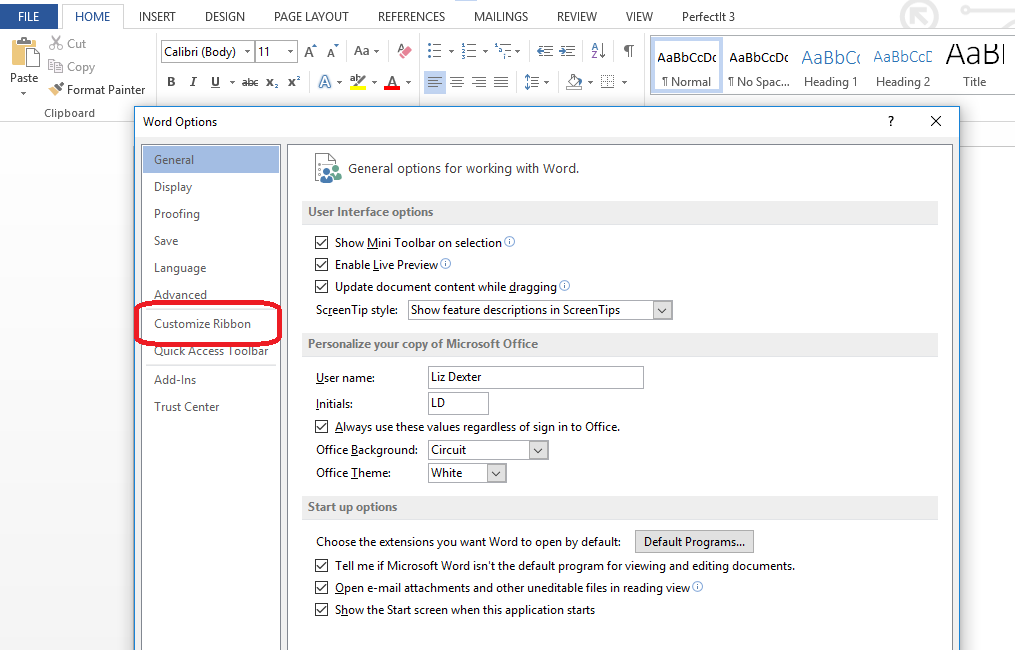
Task: Show paragraph marks
Action: [628, 49]
